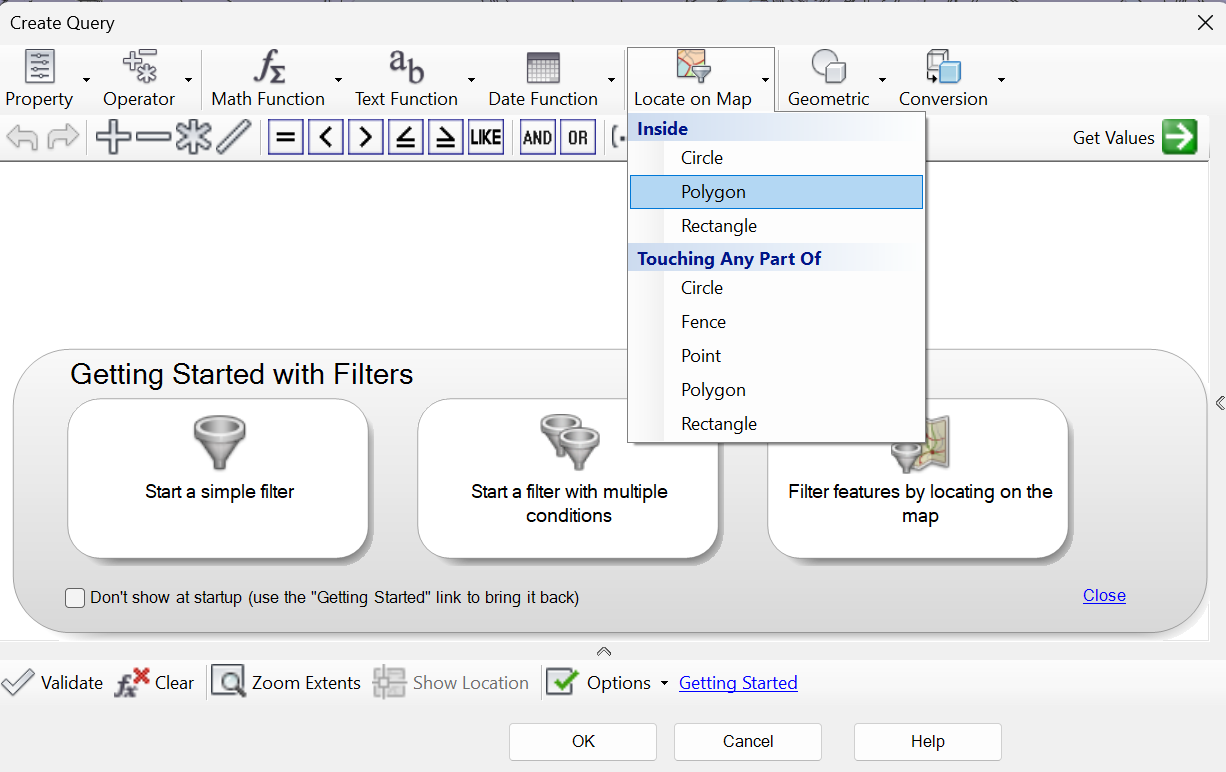Click the Date Function calendar icon
Viewport: 1226px width, 772px height.
543,68
